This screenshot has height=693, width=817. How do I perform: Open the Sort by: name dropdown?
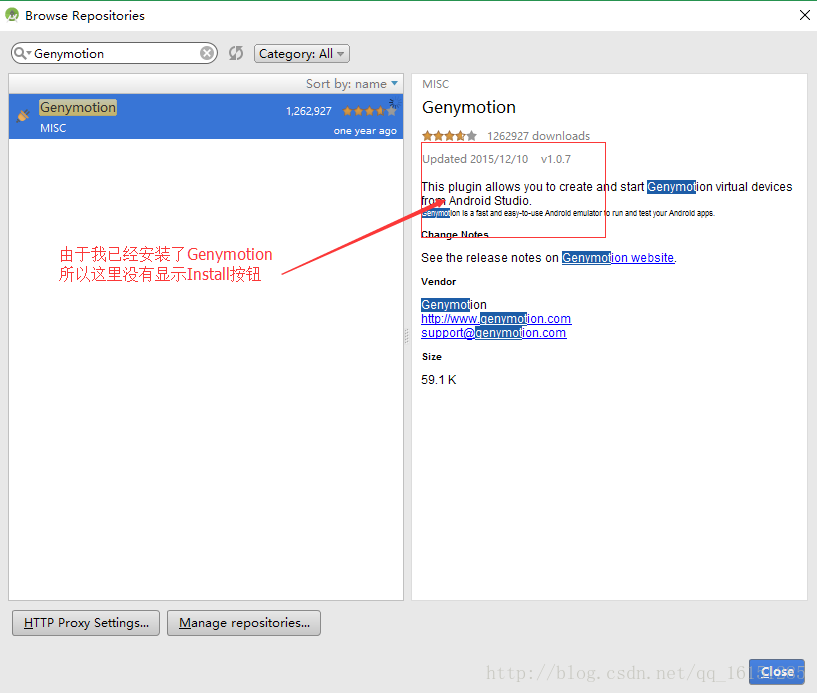coord(352,84)
